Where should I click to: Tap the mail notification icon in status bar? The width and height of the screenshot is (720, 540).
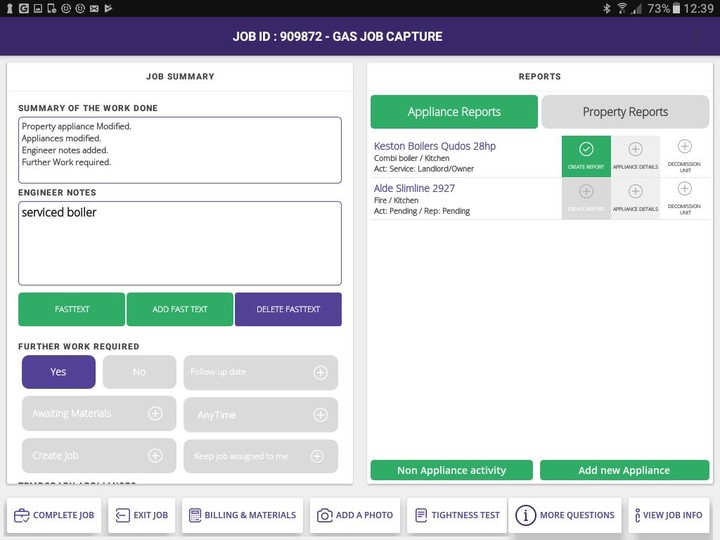[x=94, y=8]
